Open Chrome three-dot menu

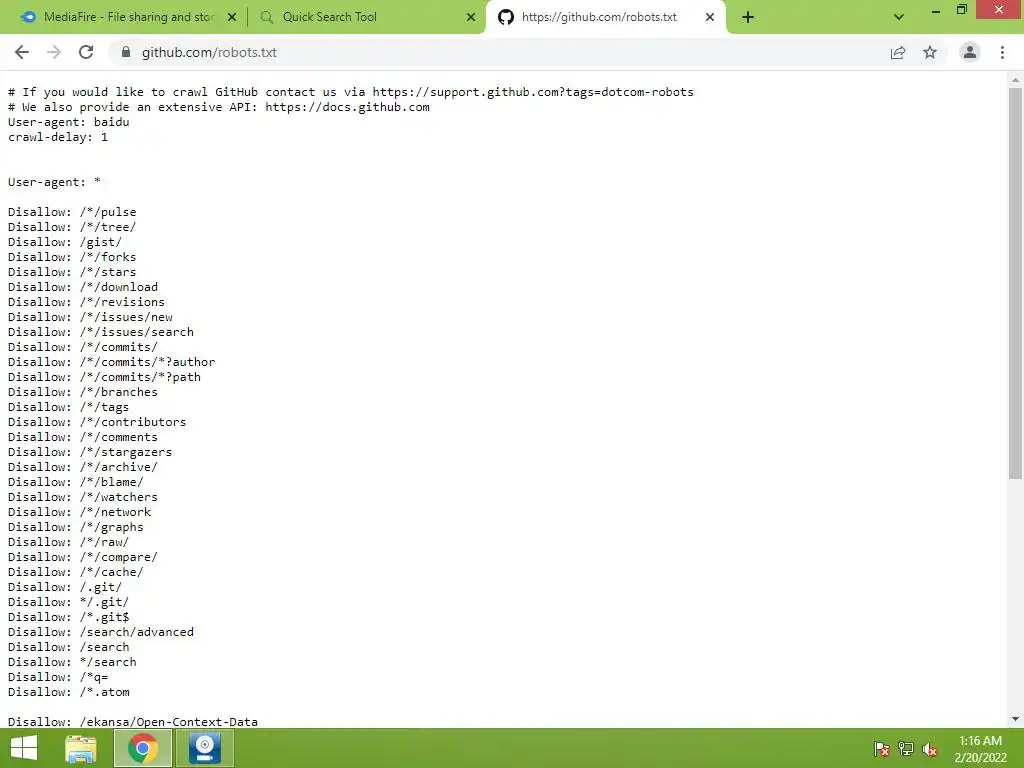click(x=1002, y=52)
